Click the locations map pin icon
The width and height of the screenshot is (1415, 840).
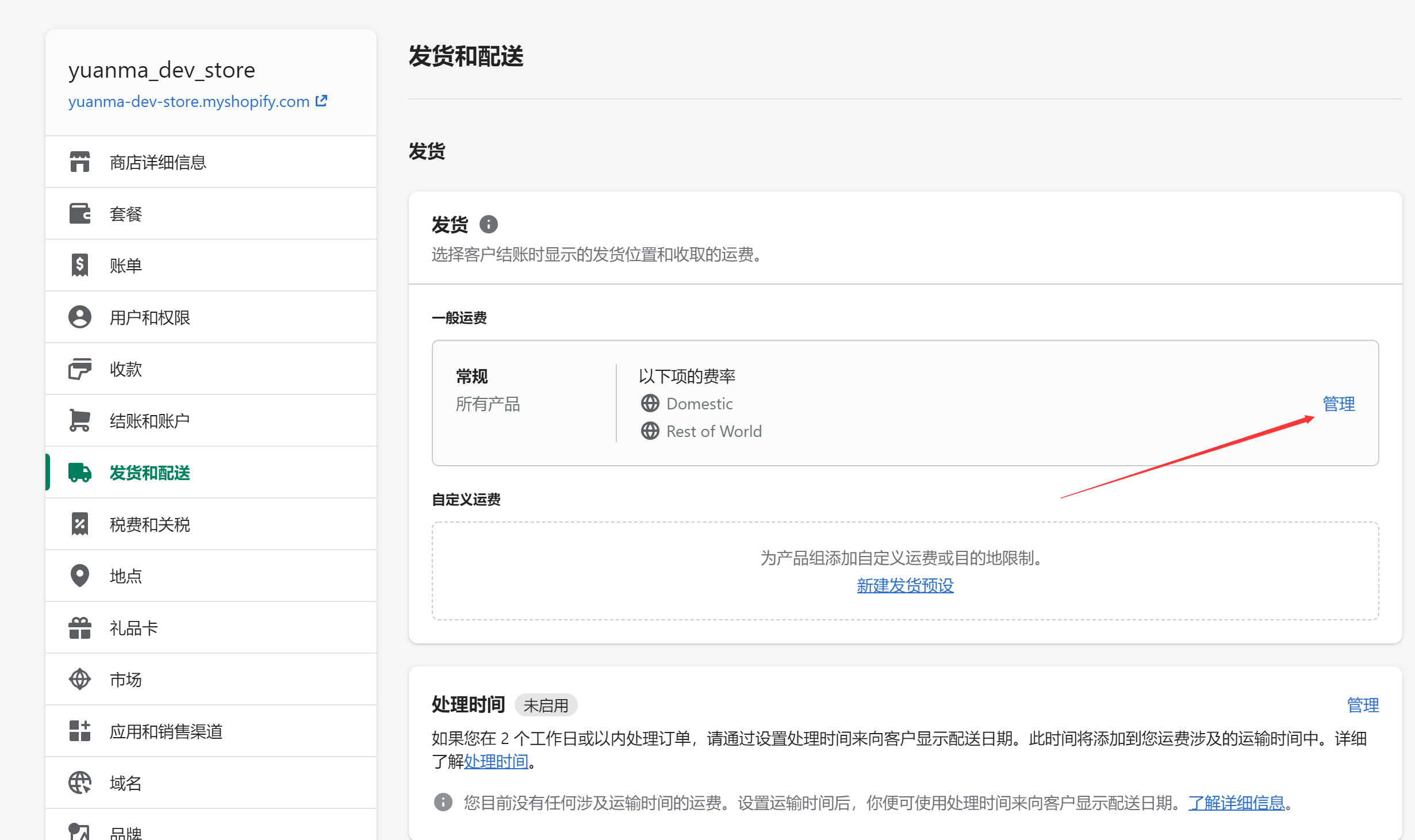point(80,576)
